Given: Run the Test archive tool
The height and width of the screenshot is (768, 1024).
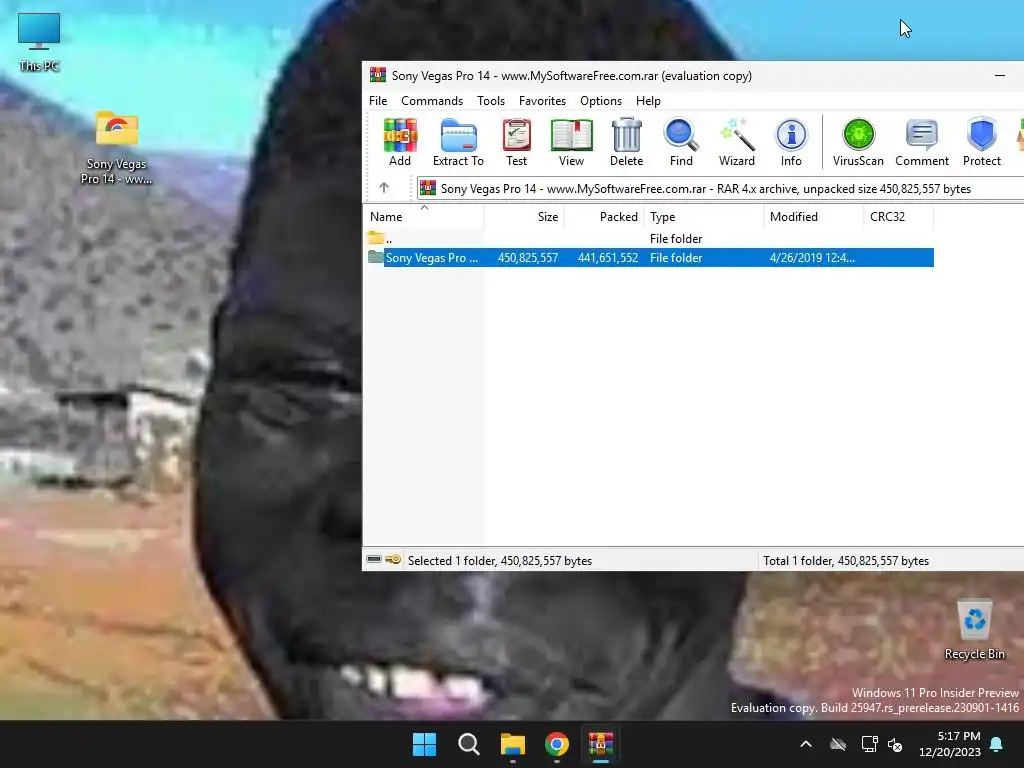Looking at the screenshot, I should click(516, 142).
